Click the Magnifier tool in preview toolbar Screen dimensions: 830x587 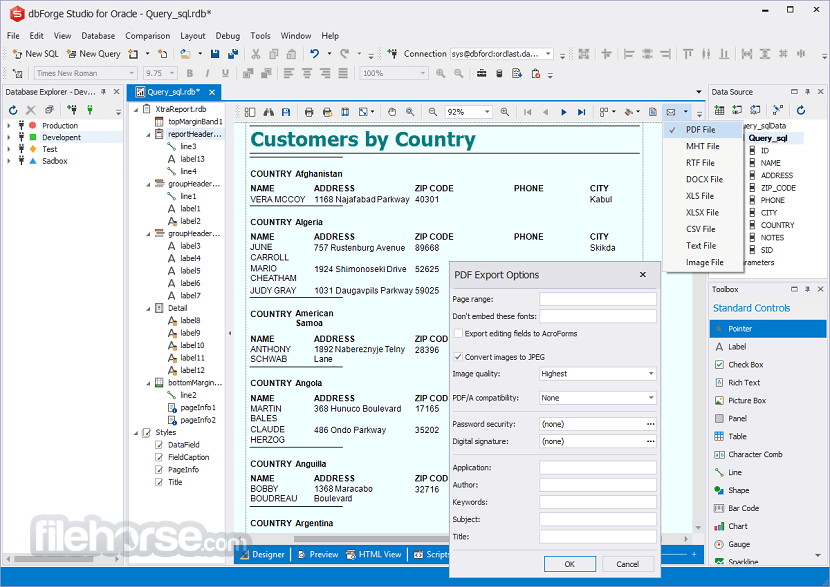410,112
